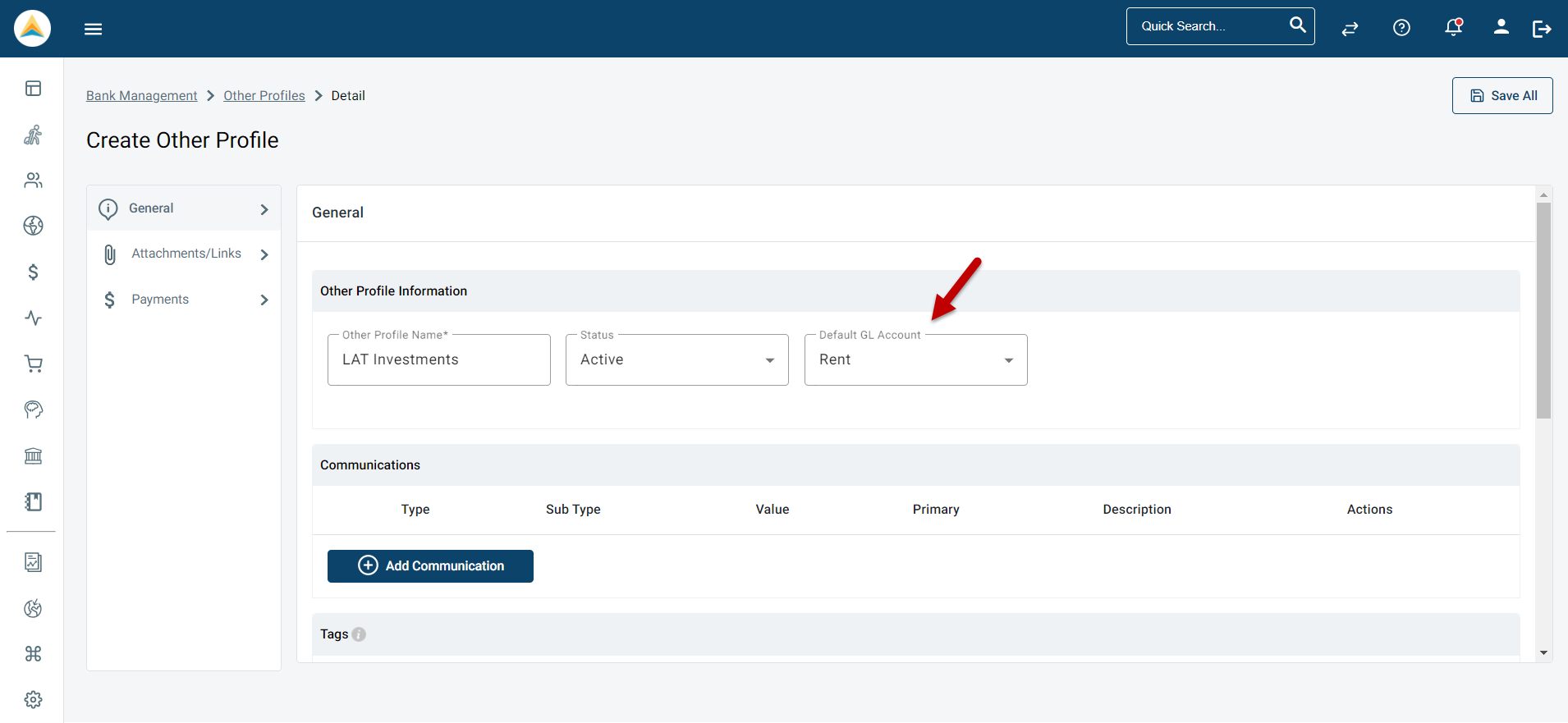Open the command symbol sidebar icon
The width and height of the screenshot is (1568, 723).
[x=33, y=654]
